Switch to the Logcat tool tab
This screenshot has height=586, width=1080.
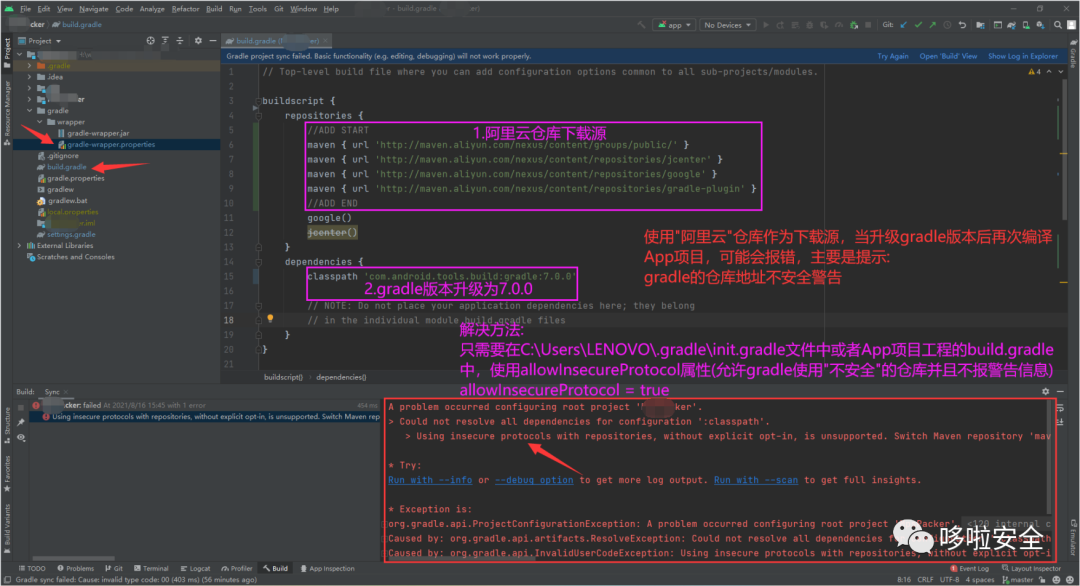pyautogui.click(x=195, y=568)
